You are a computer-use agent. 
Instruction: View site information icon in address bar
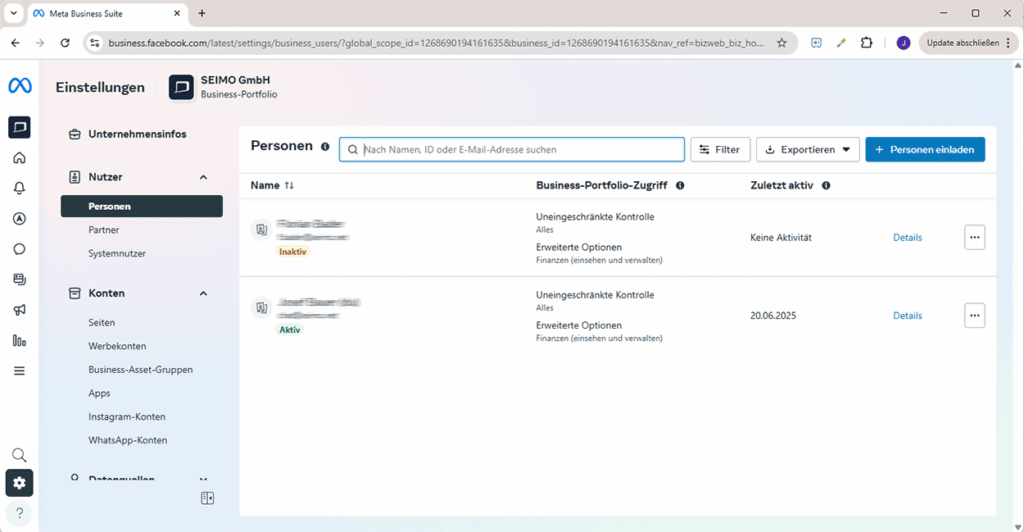pyautogui.click(x=95, y=43)
